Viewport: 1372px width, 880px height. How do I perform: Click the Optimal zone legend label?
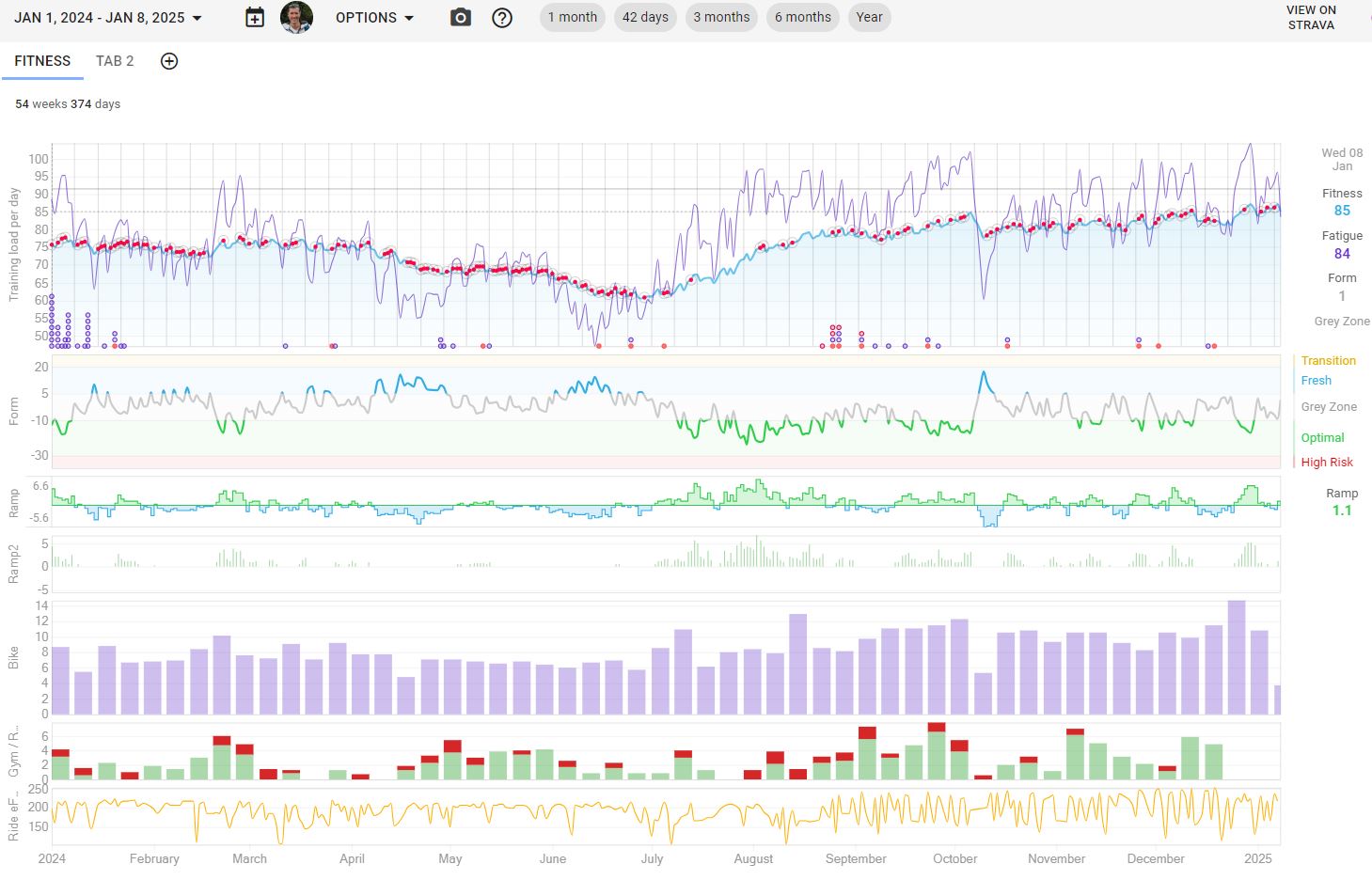tap(1322, 438)
